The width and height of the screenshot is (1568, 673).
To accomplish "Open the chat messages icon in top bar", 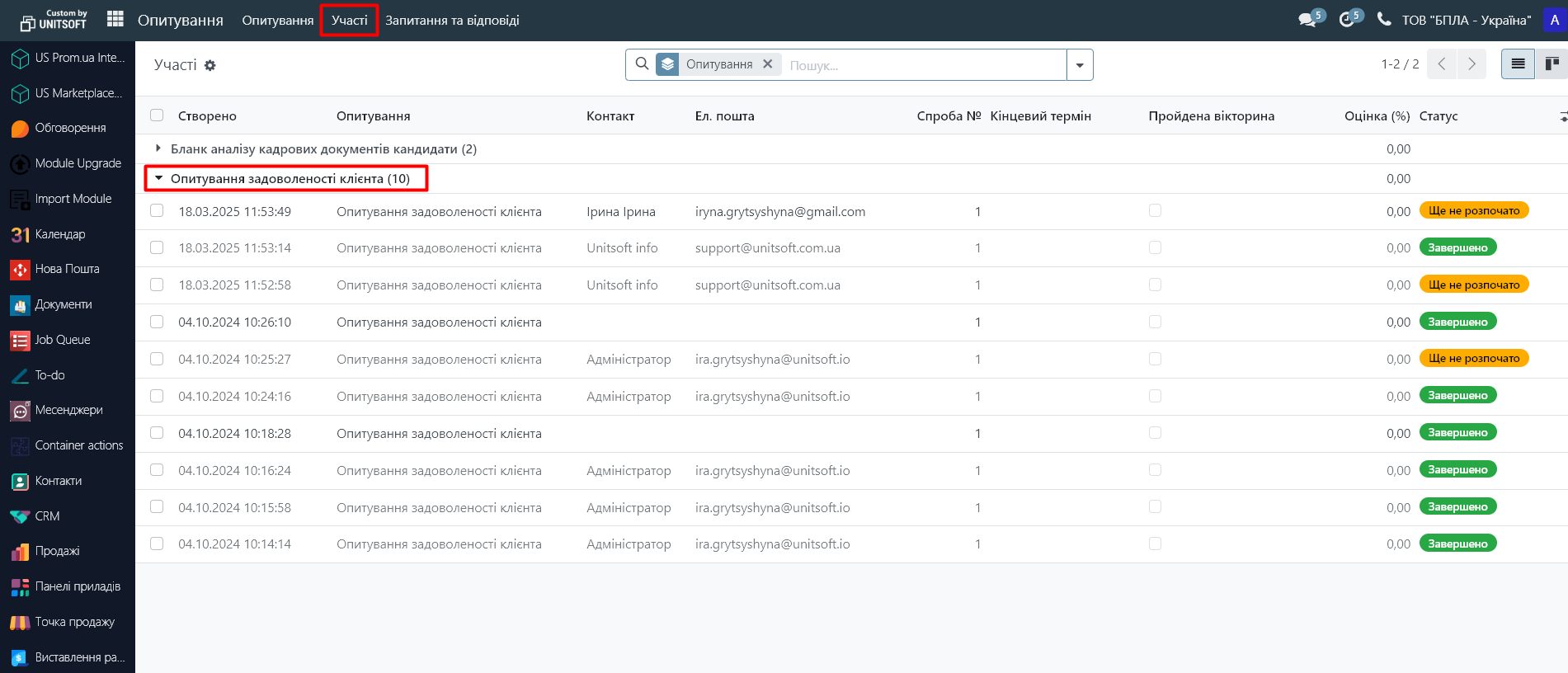I will click(1307, 20).
